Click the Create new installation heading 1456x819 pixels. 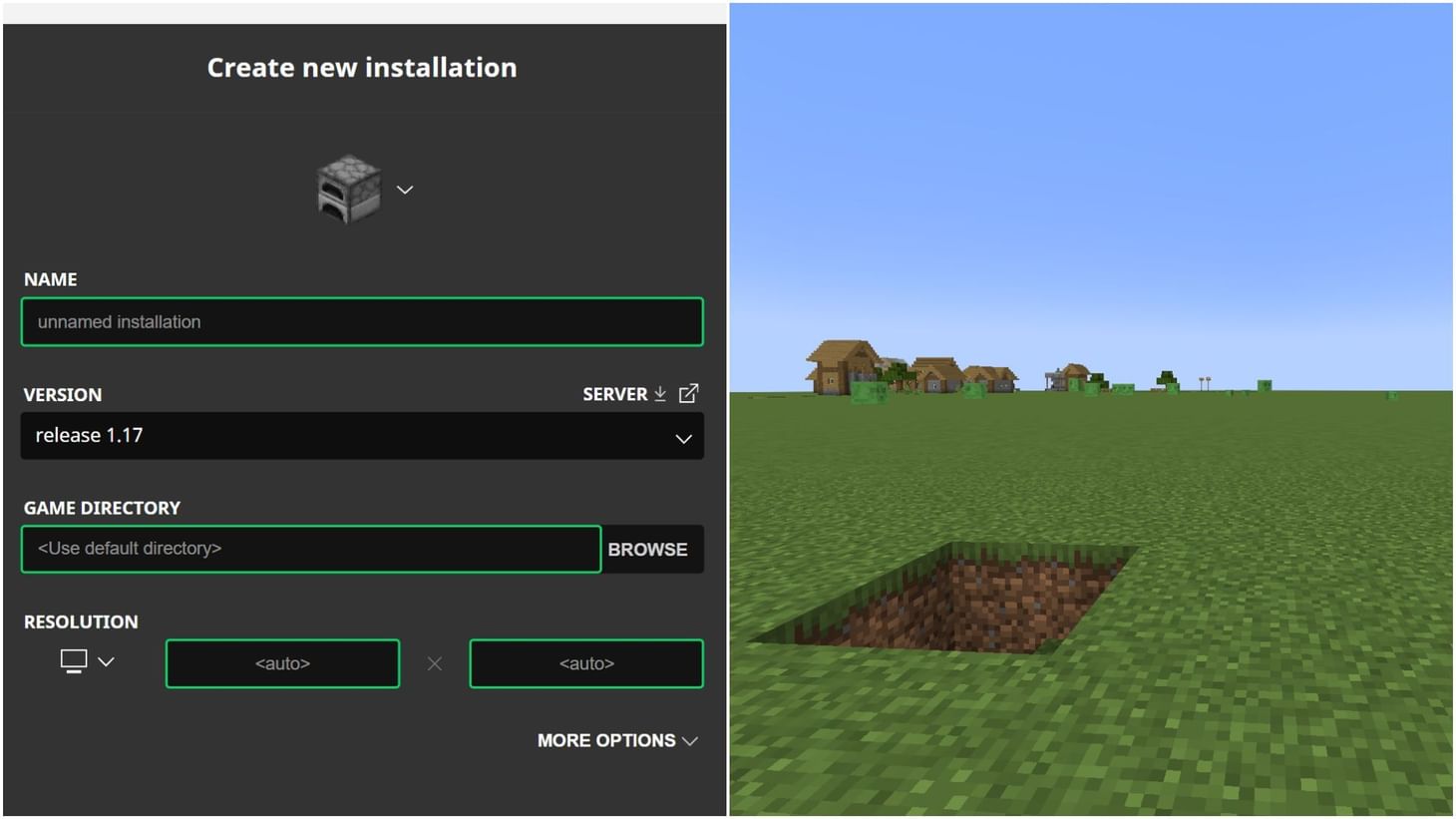click(x=362, y=67)
